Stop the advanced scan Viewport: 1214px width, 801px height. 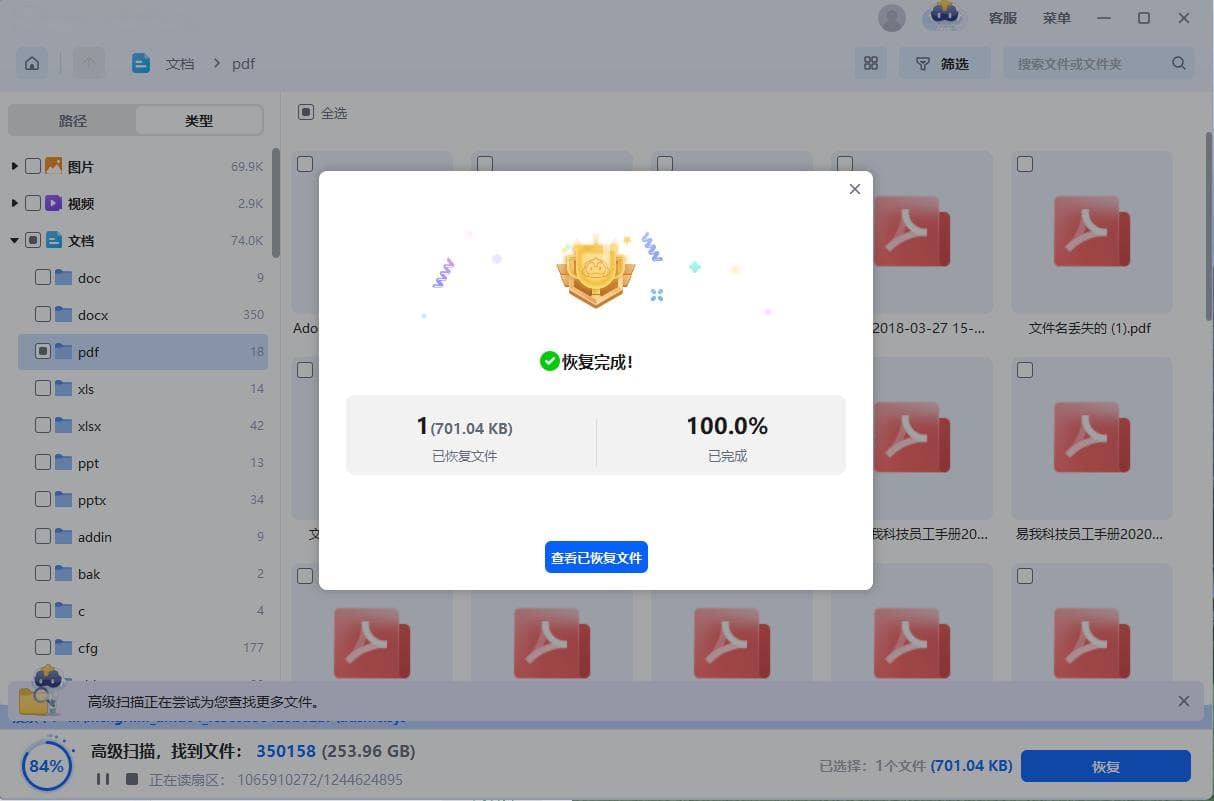click(x=131, y=779)
